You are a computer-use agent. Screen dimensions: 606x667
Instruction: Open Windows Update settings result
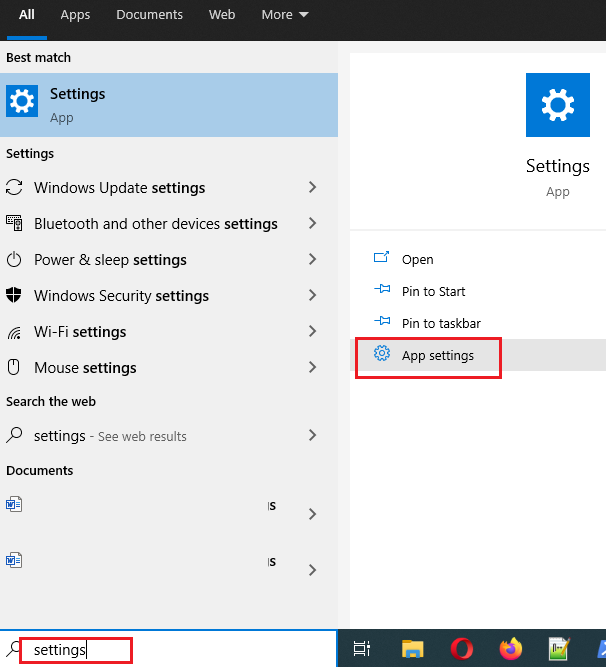click(169, 188)
